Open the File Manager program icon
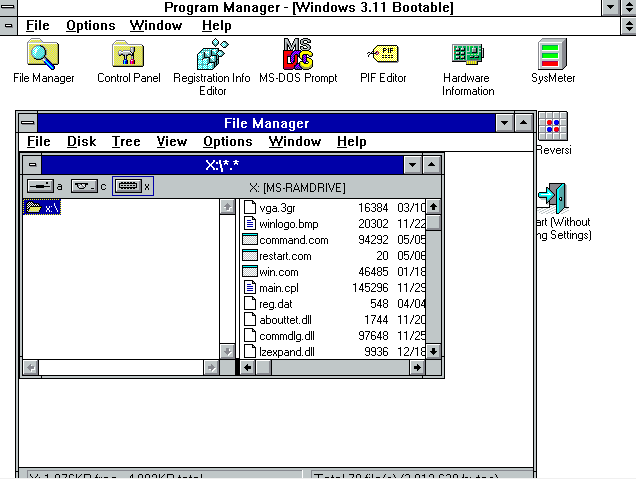This screenshot has width=636, height=479. pyautogui.click(x=43, y=54)
